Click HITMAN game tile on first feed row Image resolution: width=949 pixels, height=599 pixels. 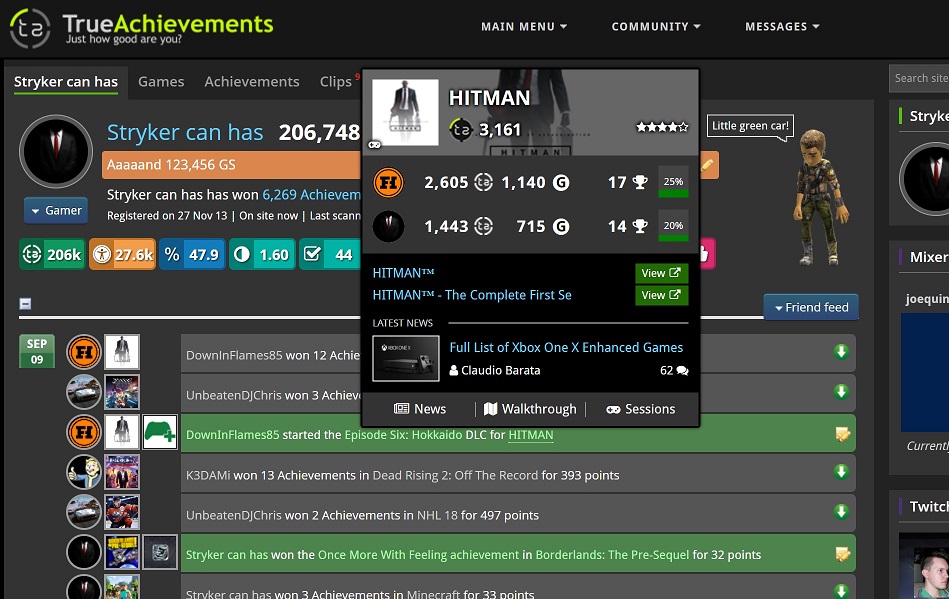click(122, 352)
